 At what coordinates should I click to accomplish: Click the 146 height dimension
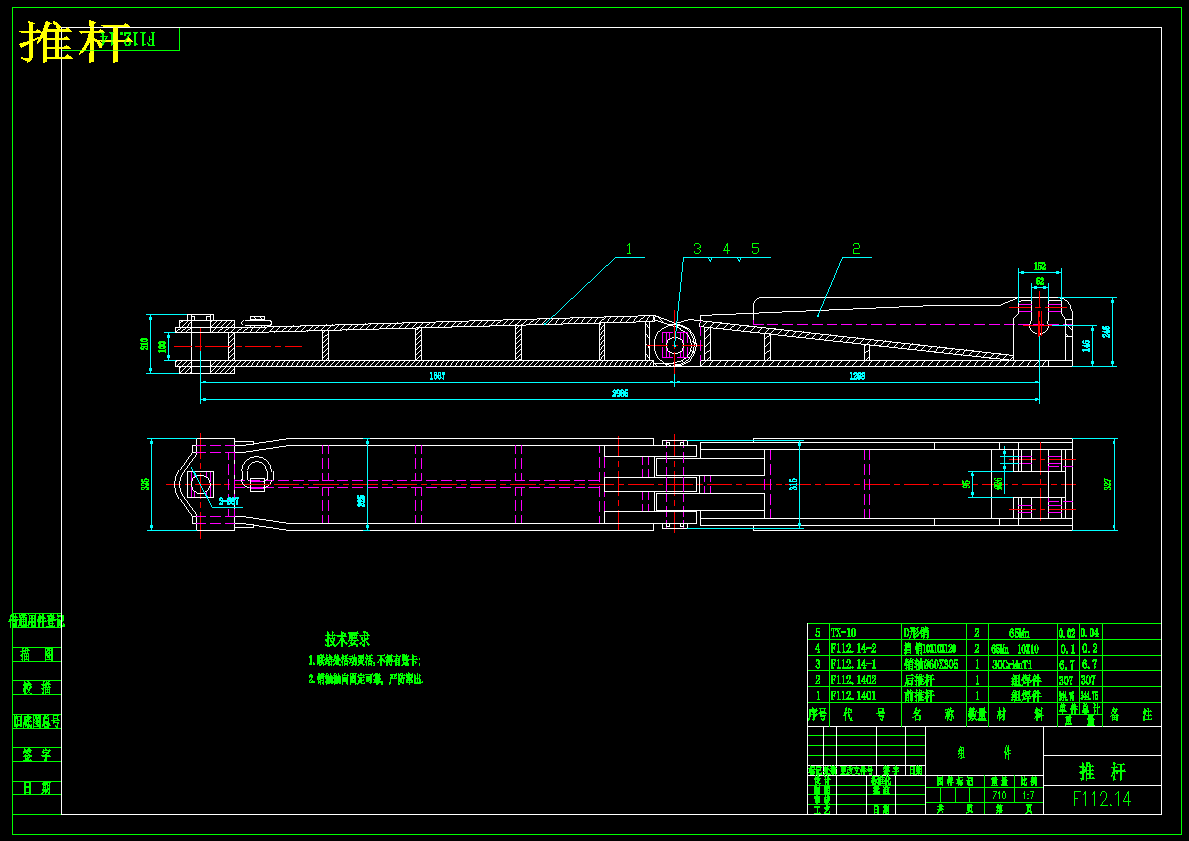(x=1086, y=345)
